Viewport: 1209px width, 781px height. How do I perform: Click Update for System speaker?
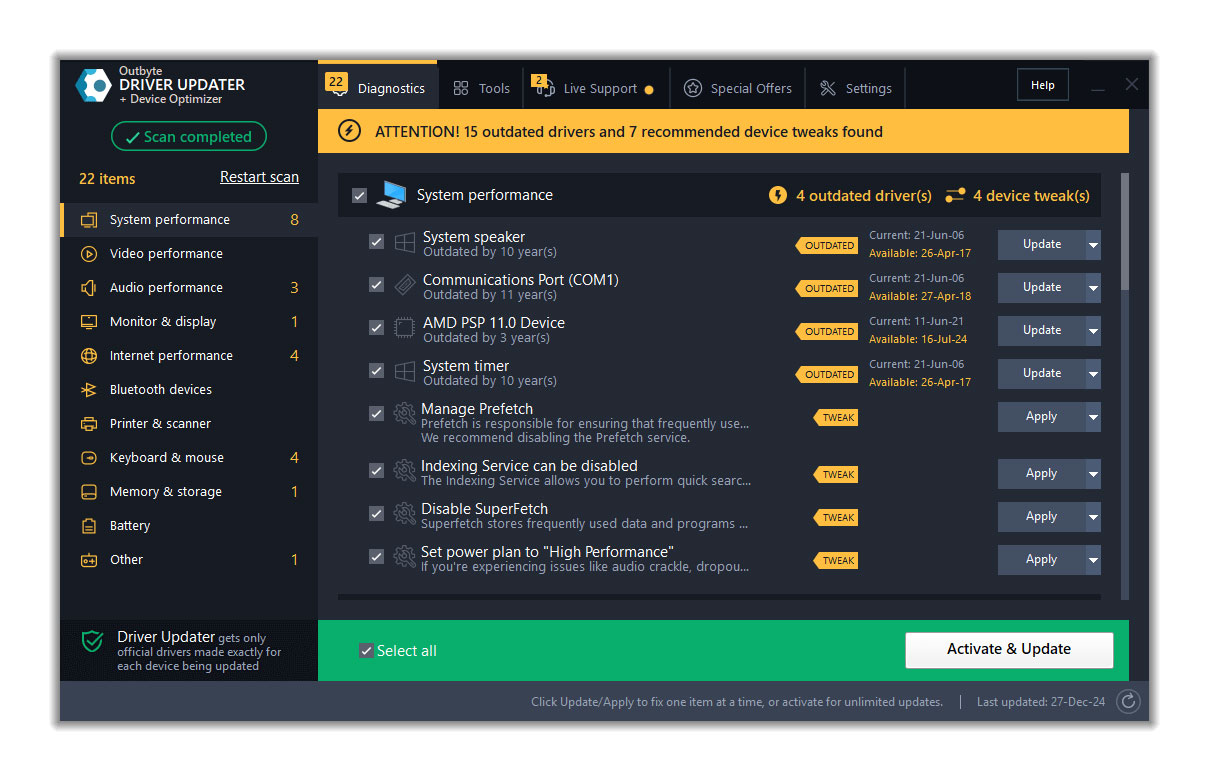click(x=1042, y=245)
